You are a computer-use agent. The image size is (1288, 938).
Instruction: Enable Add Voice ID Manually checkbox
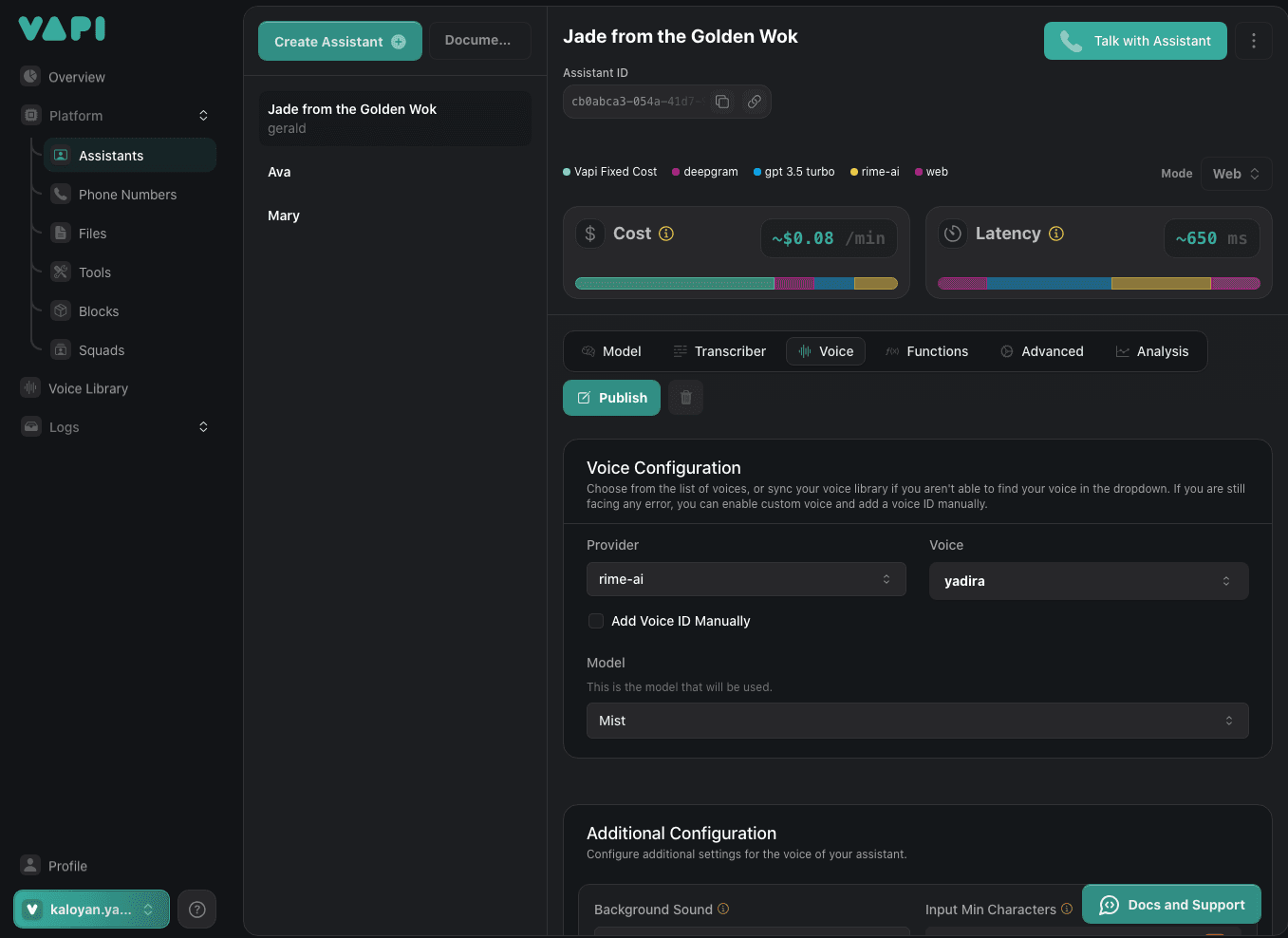[x=596, y=621]
